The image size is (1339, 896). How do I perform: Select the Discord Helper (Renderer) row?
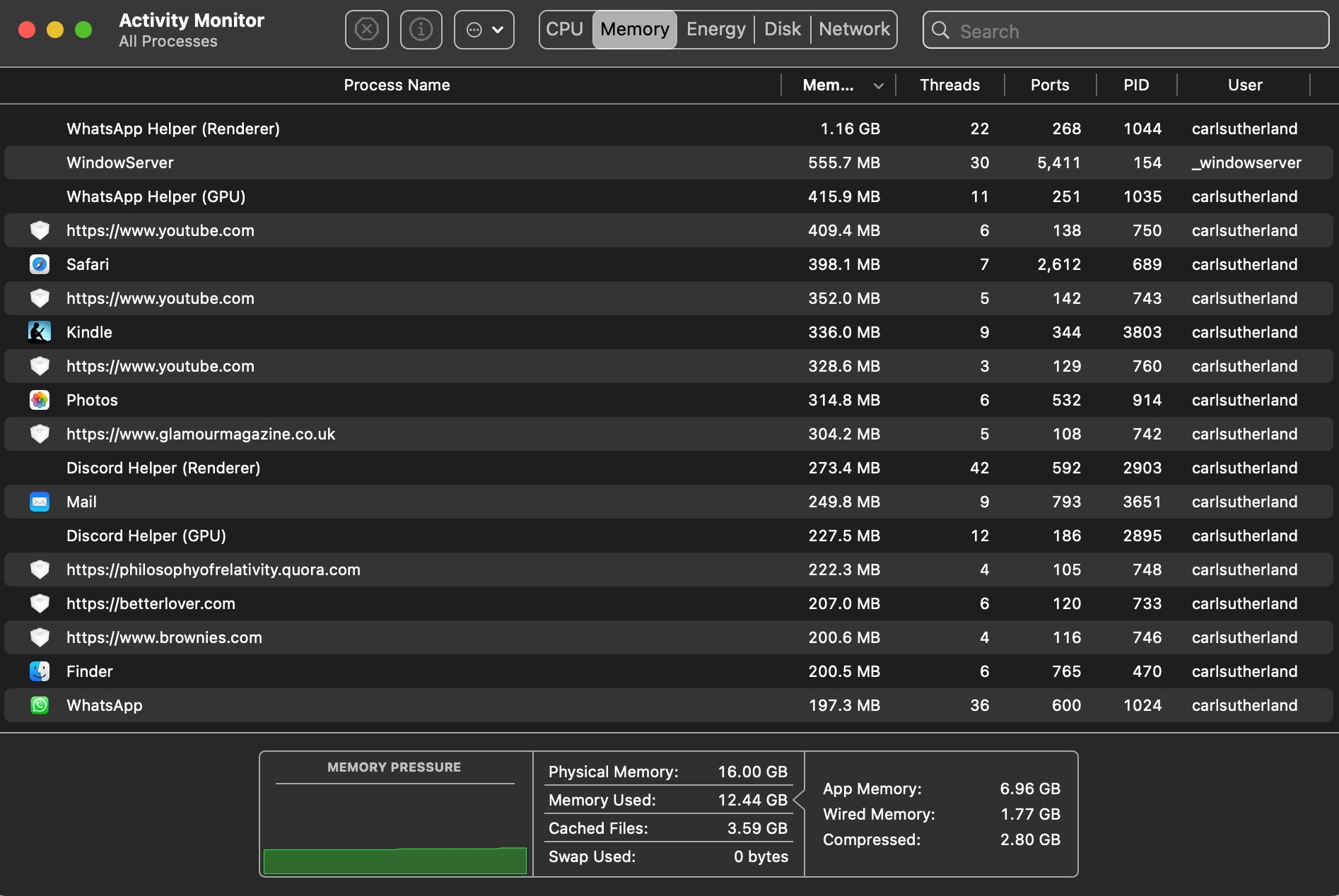pyautogui.click(x=669, y=468)
